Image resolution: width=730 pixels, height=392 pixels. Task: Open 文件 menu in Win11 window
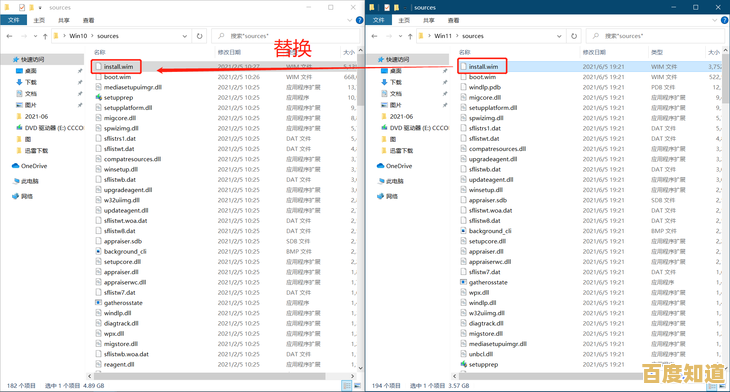(x=379, y=20)
